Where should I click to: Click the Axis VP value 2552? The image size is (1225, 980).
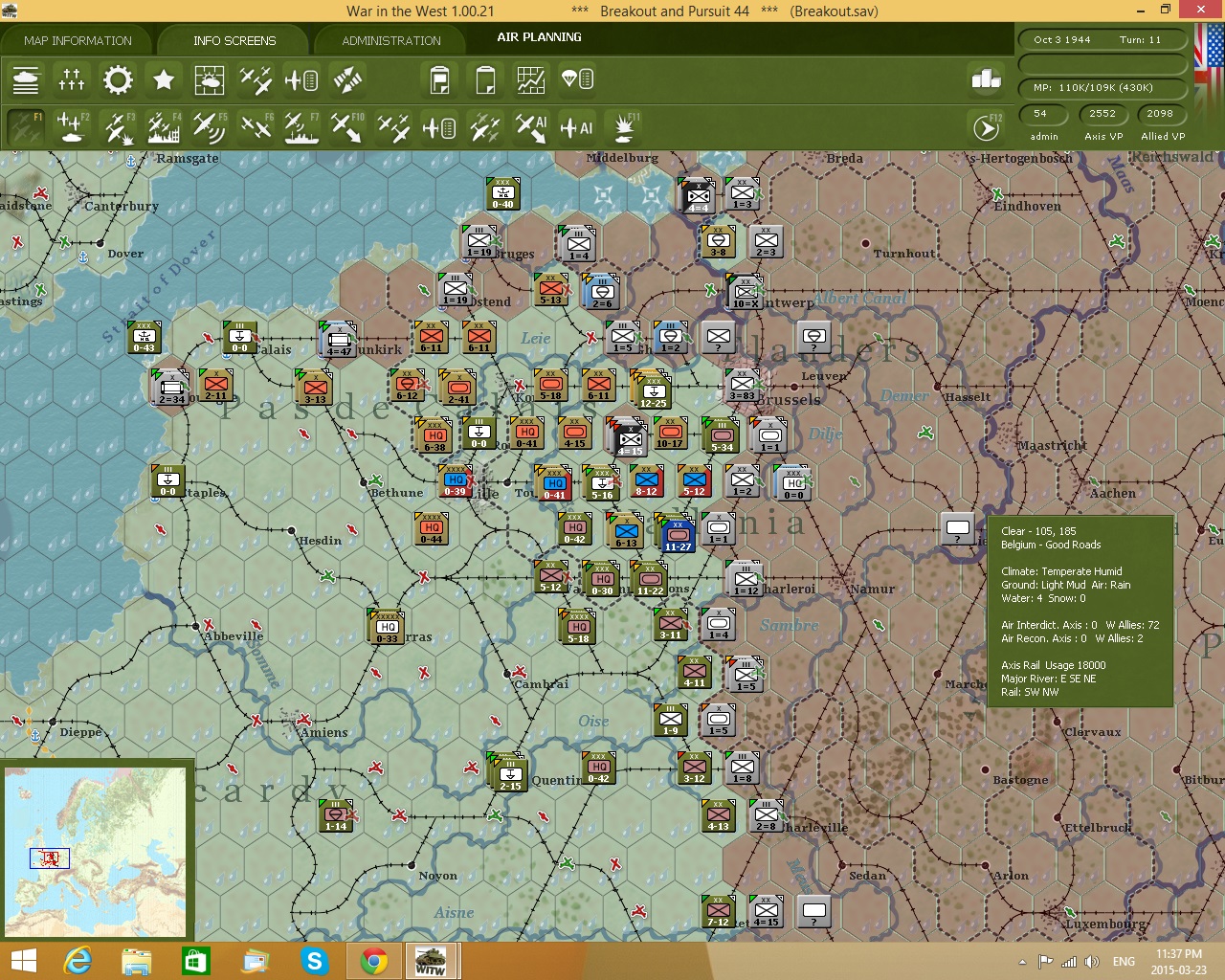point(1102,114)
